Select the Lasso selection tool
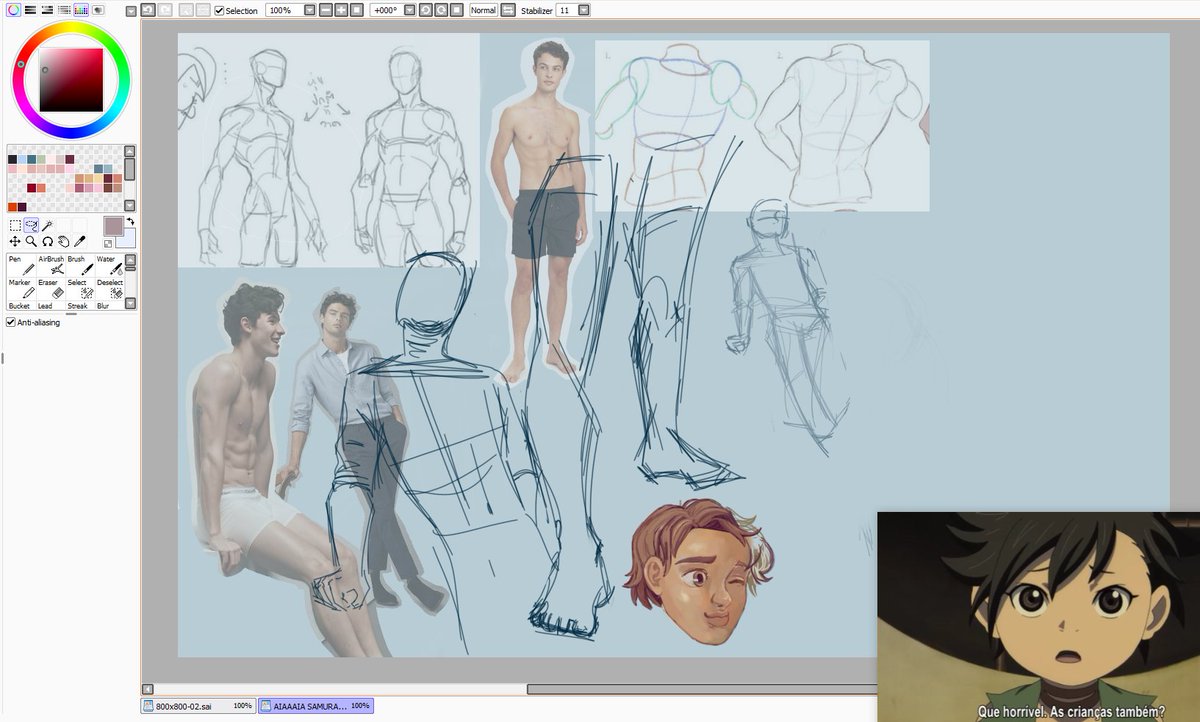 pos(31,225)
